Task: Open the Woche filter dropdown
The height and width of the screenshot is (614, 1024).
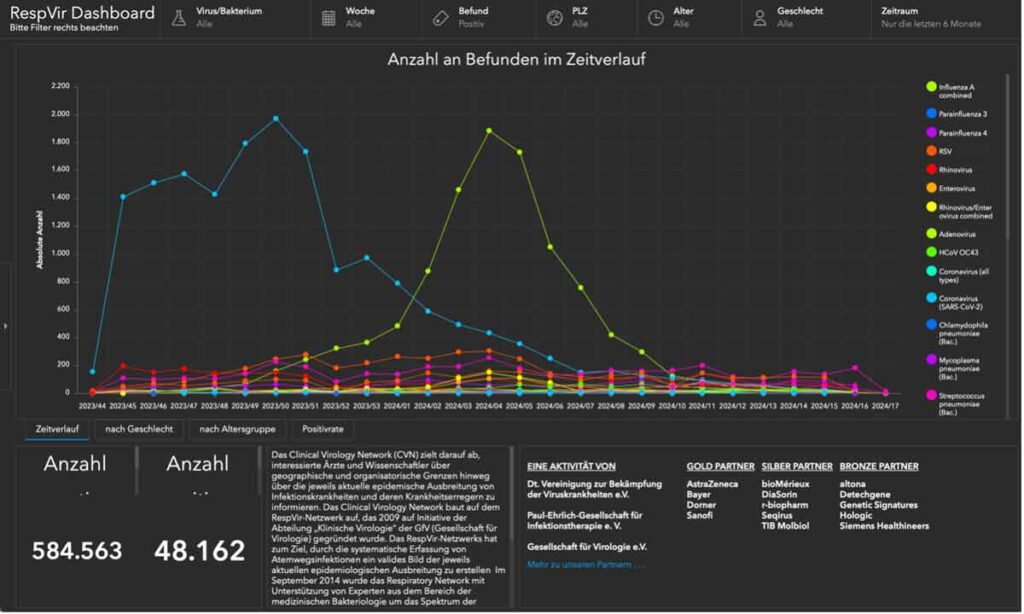Action: click(x=366, y=18)
